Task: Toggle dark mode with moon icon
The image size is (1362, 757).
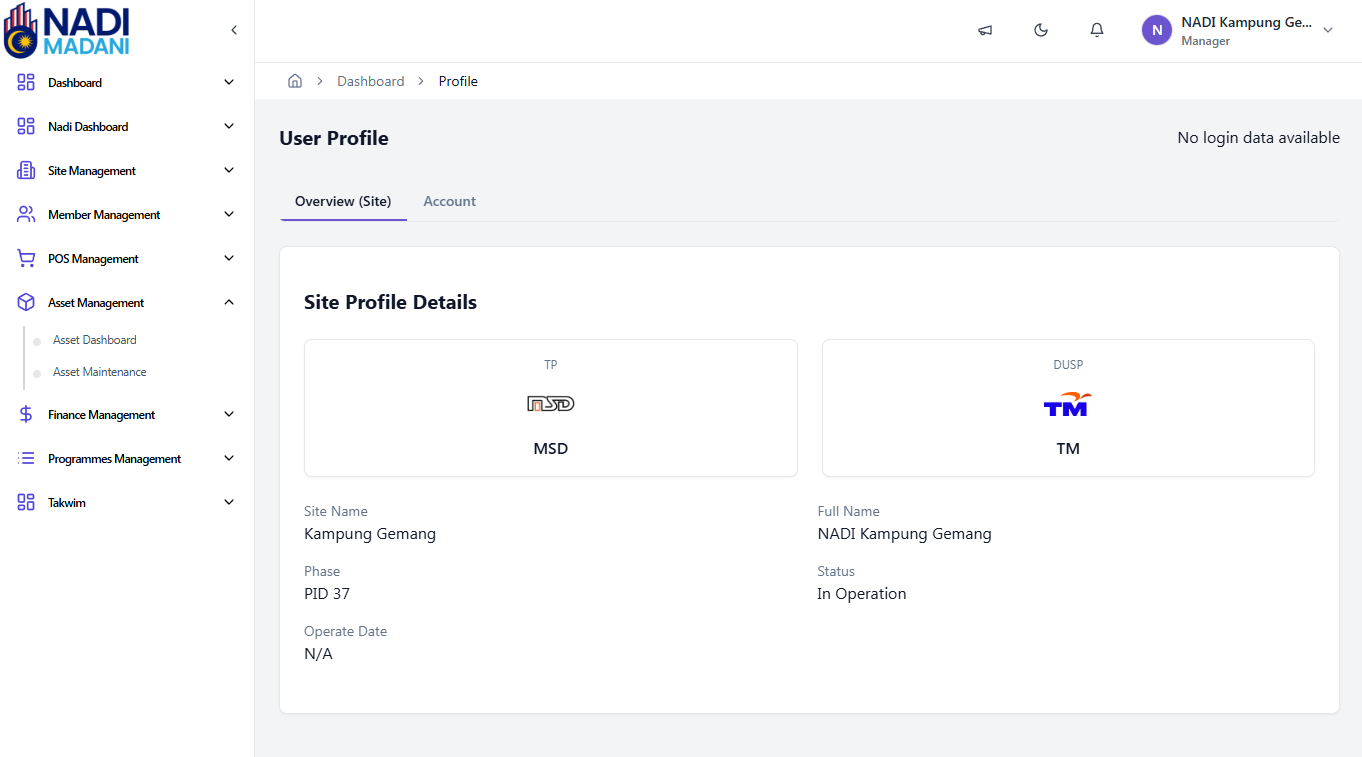Action: click(x=1041, y=30)
